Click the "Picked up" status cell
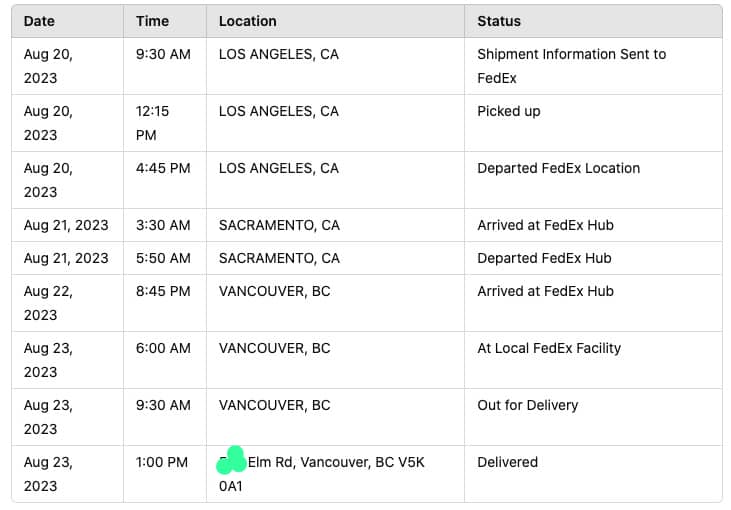Screen dimensions: 731x510 508,111
